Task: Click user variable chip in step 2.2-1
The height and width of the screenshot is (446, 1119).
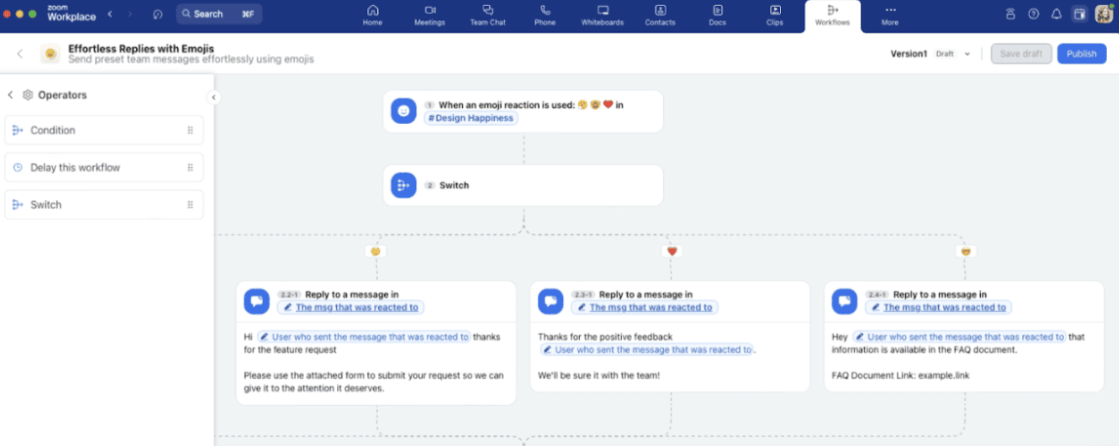Action: (x=364, y=337)
